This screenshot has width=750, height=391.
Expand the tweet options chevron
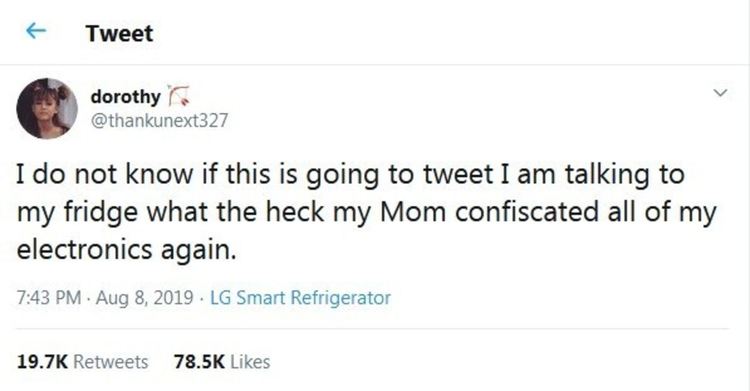click(x=720, y=93)
